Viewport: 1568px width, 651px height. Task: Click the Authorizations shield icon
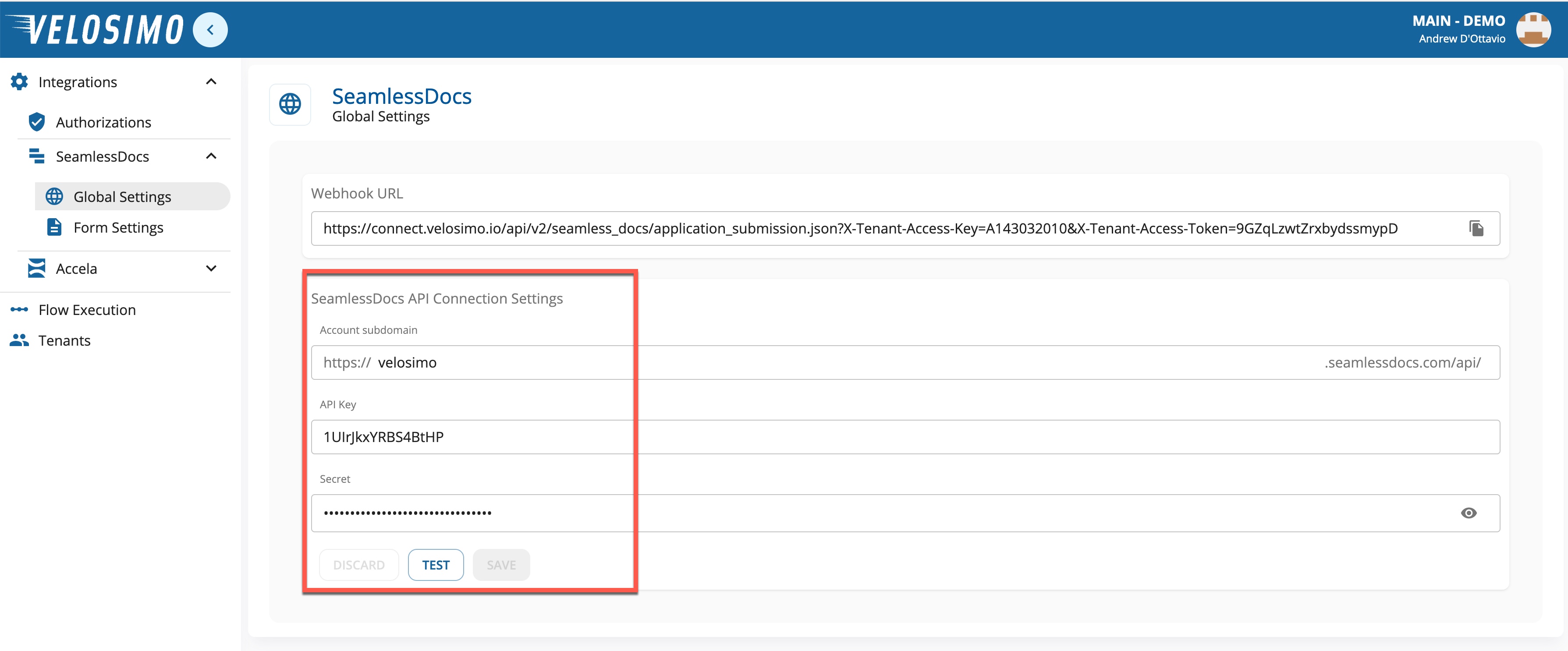(x=36, y=122)
